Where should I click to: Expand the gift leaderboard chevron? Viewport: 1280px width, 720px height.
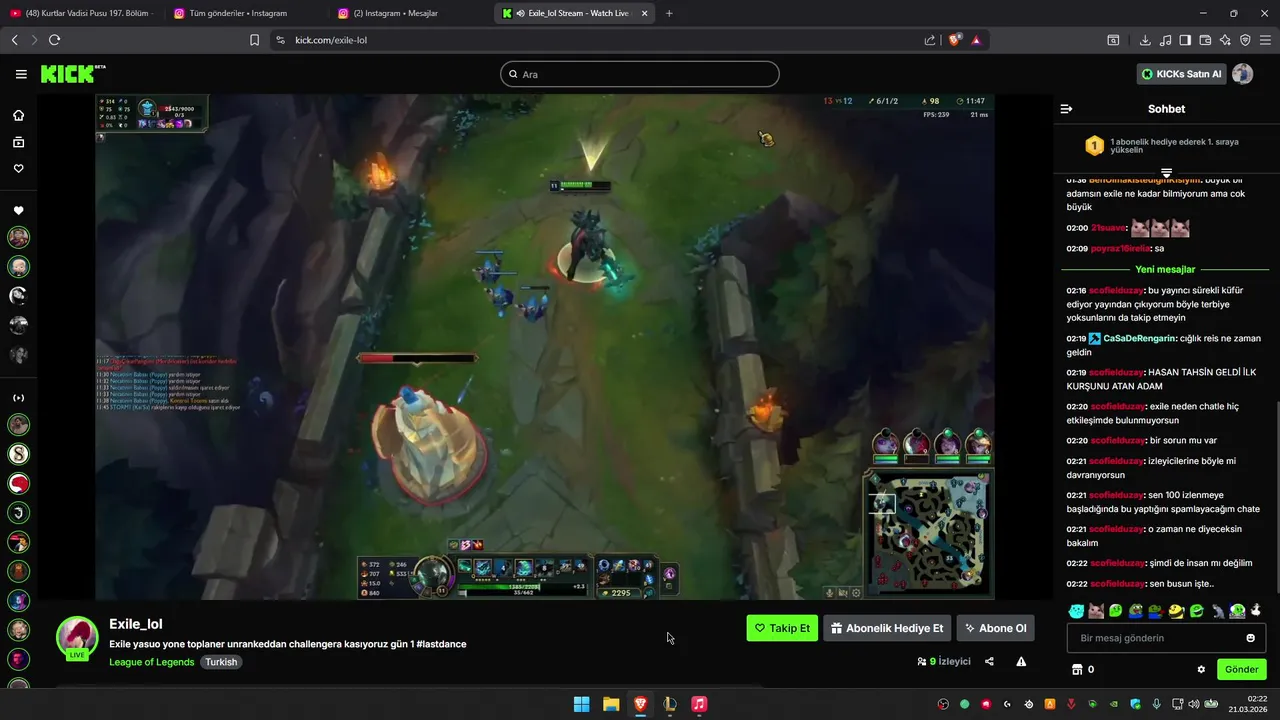[x=1166, y=173]
